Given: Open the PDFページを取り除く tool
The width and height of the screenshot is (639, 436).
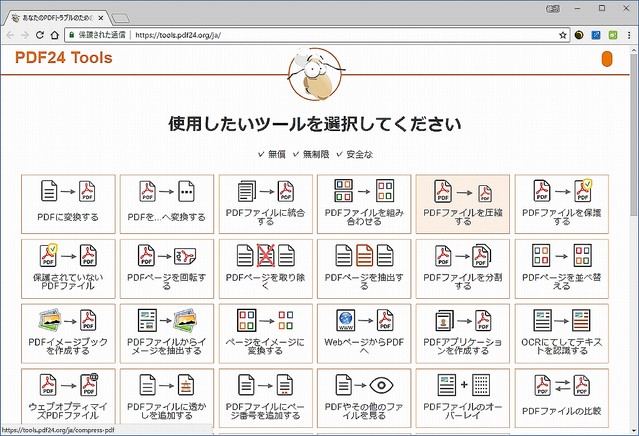Looking at the screenshot, I should [x=264, y=269].
